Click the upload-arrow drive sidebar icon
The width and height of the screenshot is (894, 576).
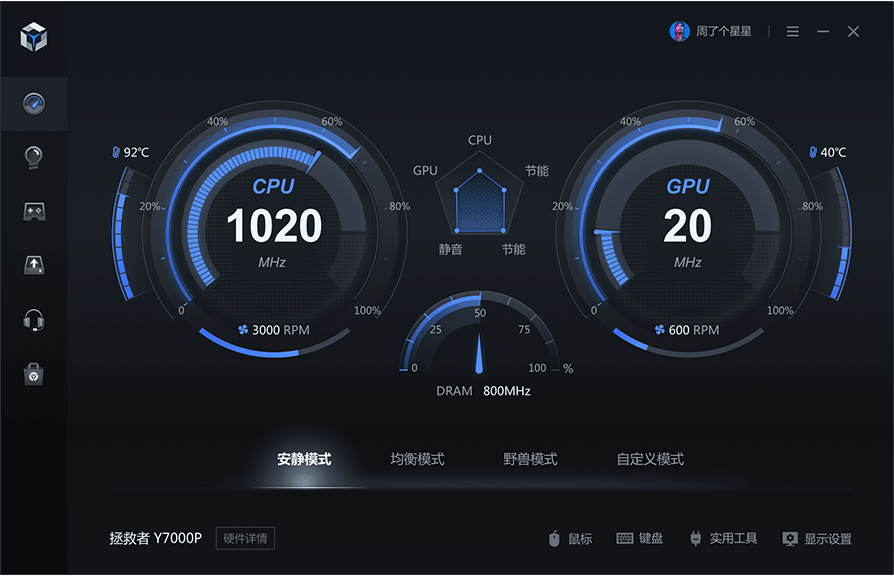coord(34,265)
